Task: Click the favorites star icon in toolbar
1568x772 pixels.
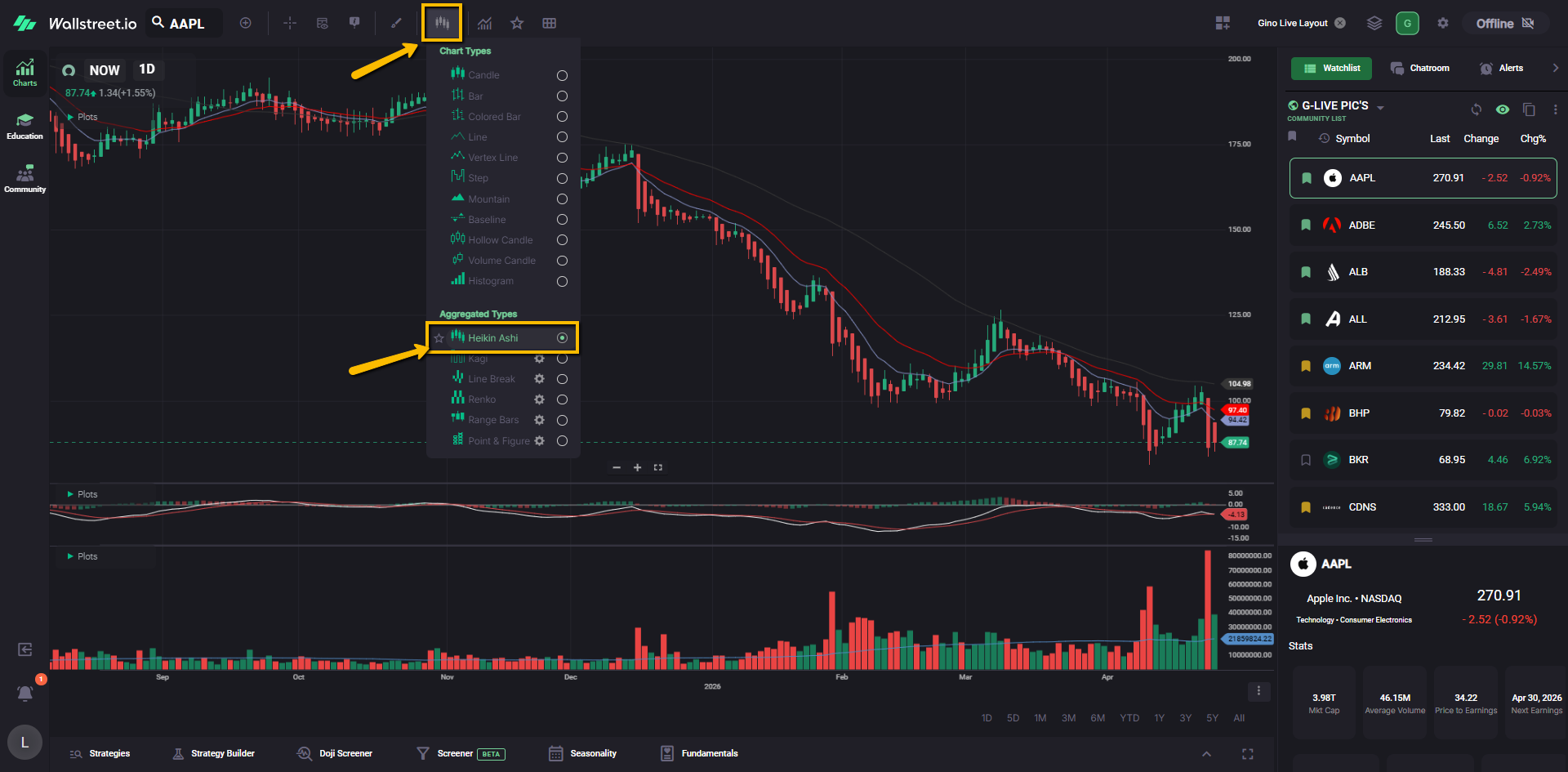Action: 517,23
